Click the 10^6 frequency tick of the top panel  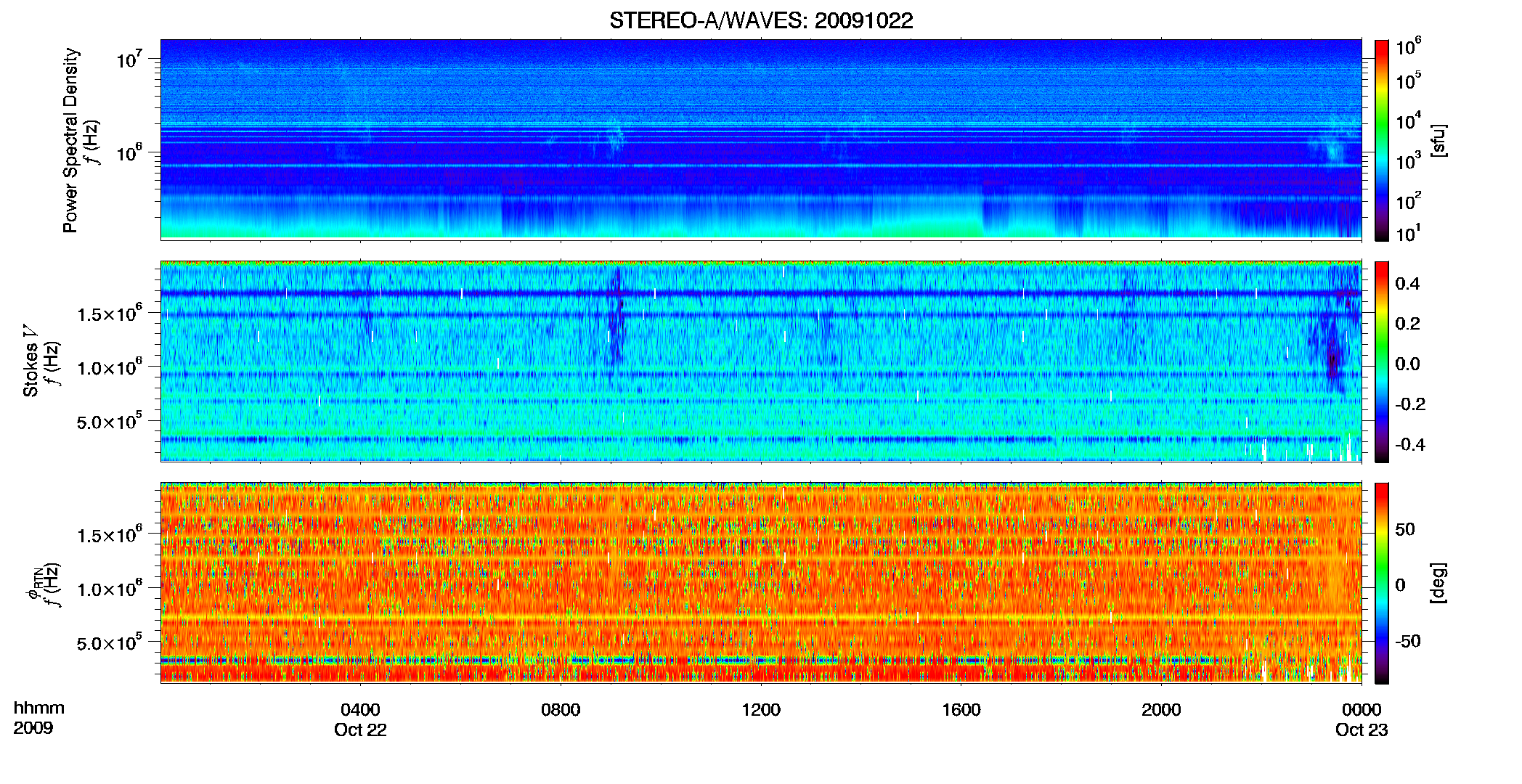[x=129, y=152]
